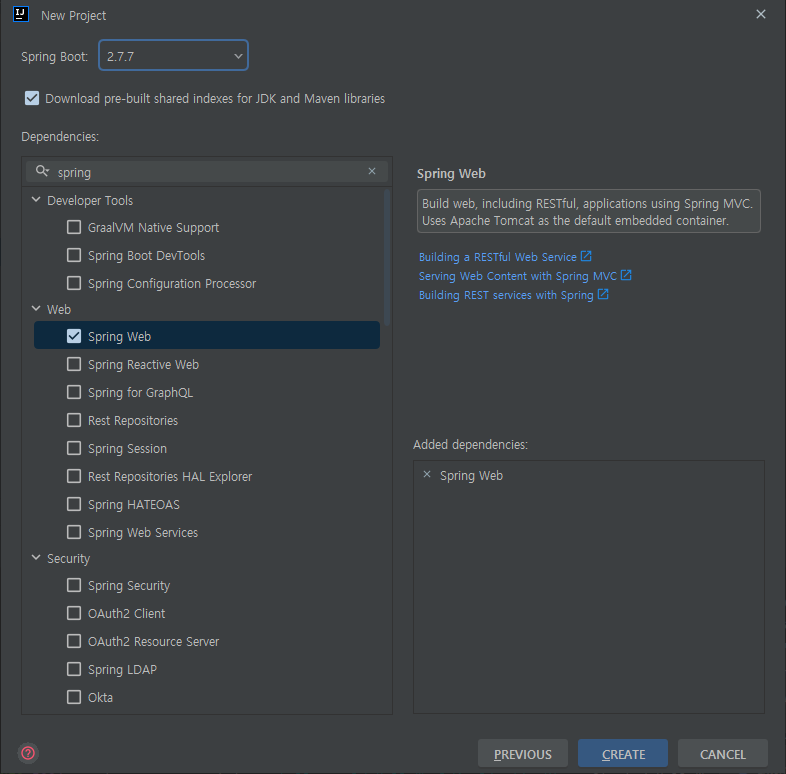The width and height of the screenshot is (786, 774).
Task: Click the IntelliJ IDEA logo icon
Action: [x=21, y=15]
